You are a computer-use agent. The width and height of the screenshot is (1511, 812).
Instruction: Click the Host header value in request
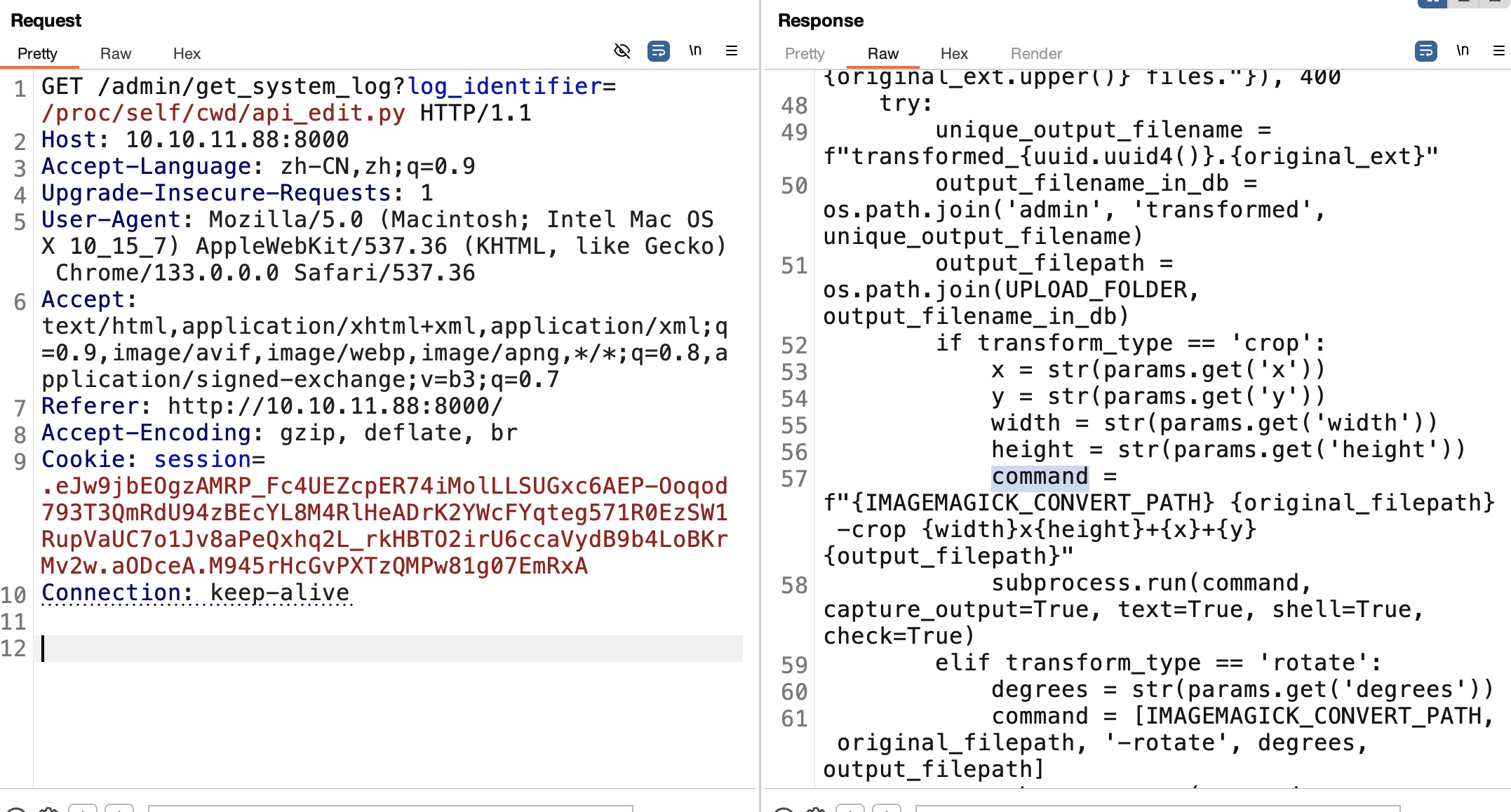[236, 140]
